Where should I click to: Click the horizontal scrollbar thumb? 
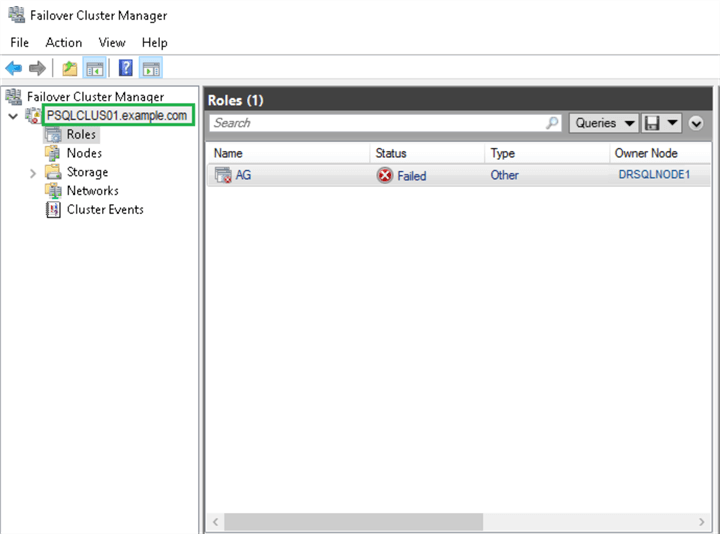tap(354, 522)
